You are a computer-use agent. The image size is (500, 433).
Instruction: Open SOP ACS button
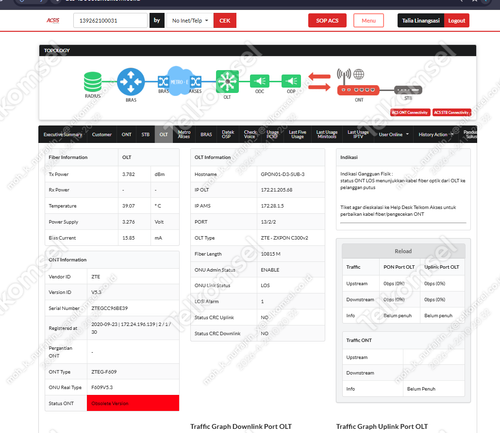pos(327,20)
